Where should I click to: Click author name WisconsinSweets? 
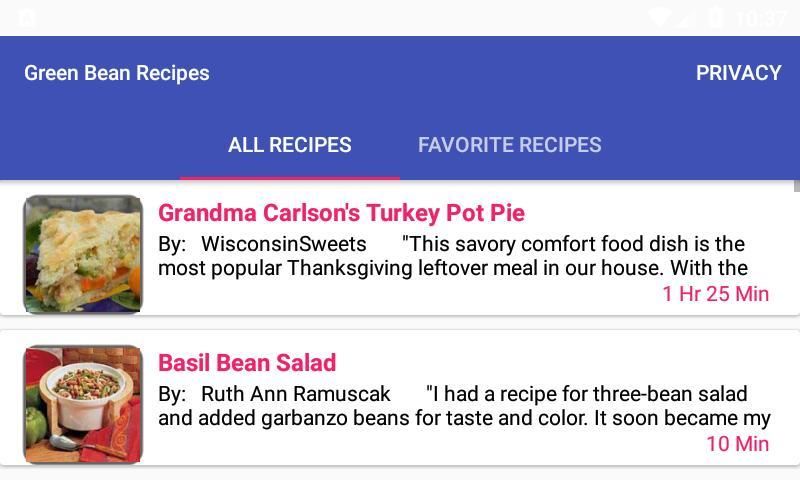pyautogui.click(x=284, y=244)
